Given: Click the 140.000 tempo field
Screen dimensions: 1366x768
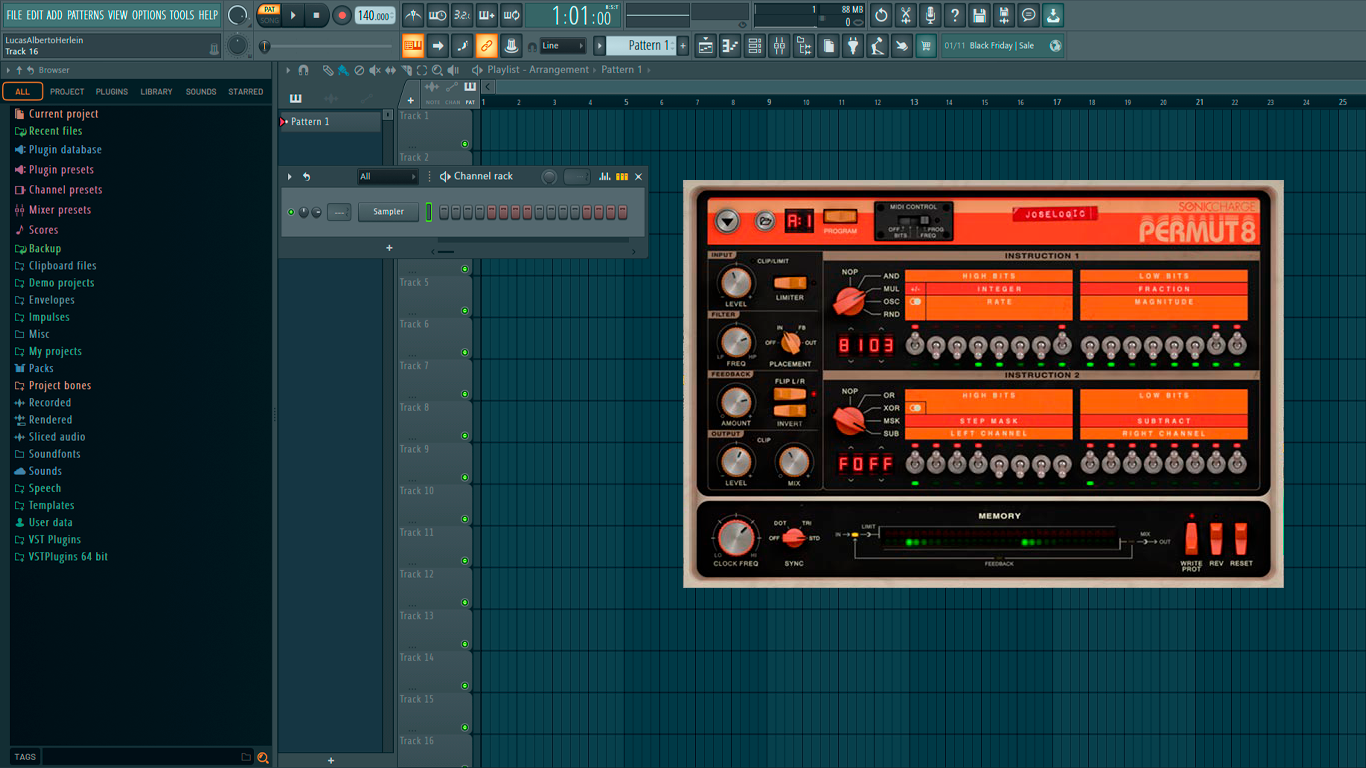Looking at the screenshot, I should pos(375,16).
